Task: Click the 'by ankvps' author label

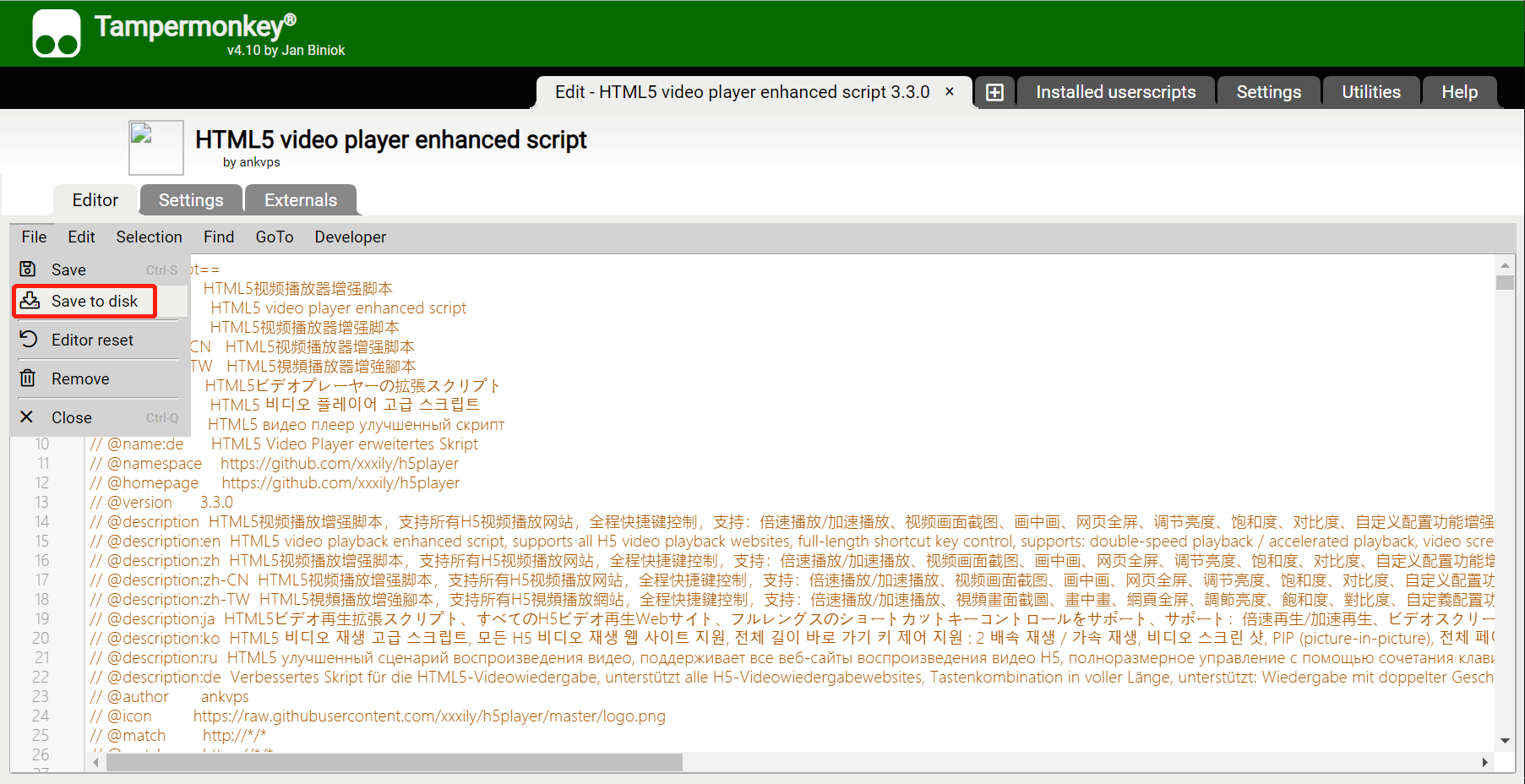Action: click(x=251, y=162)
